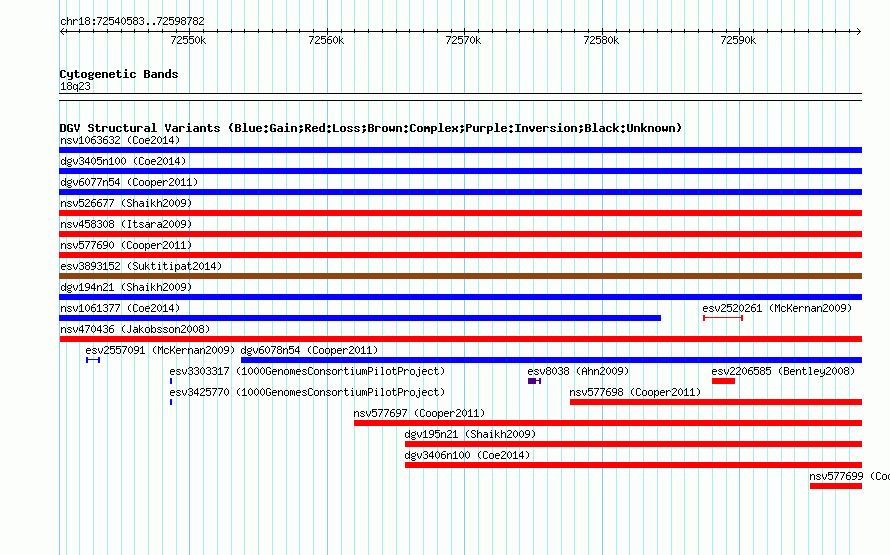Click the tiny blue esv3425770 marker
The image size is (890, 555).
click(171, 402)
